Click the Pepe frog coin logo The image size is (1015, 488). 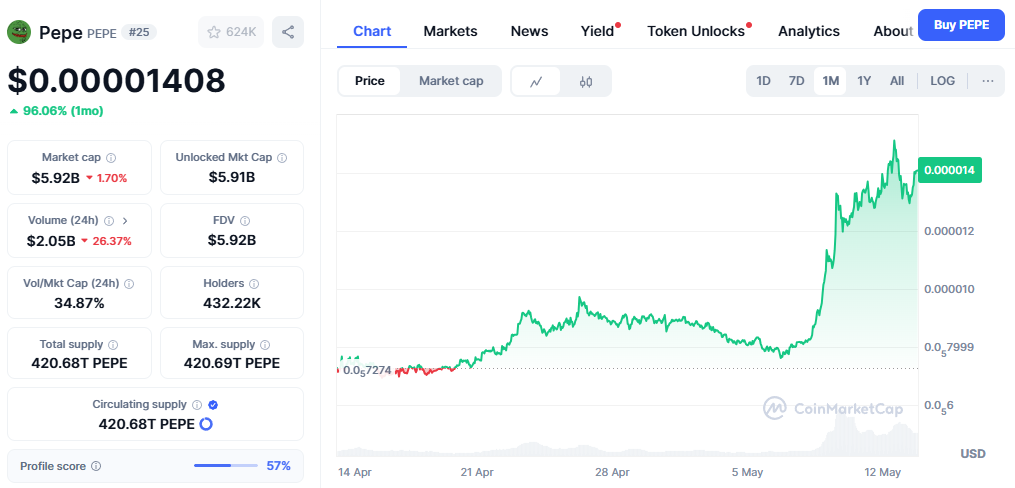(19, 32)
